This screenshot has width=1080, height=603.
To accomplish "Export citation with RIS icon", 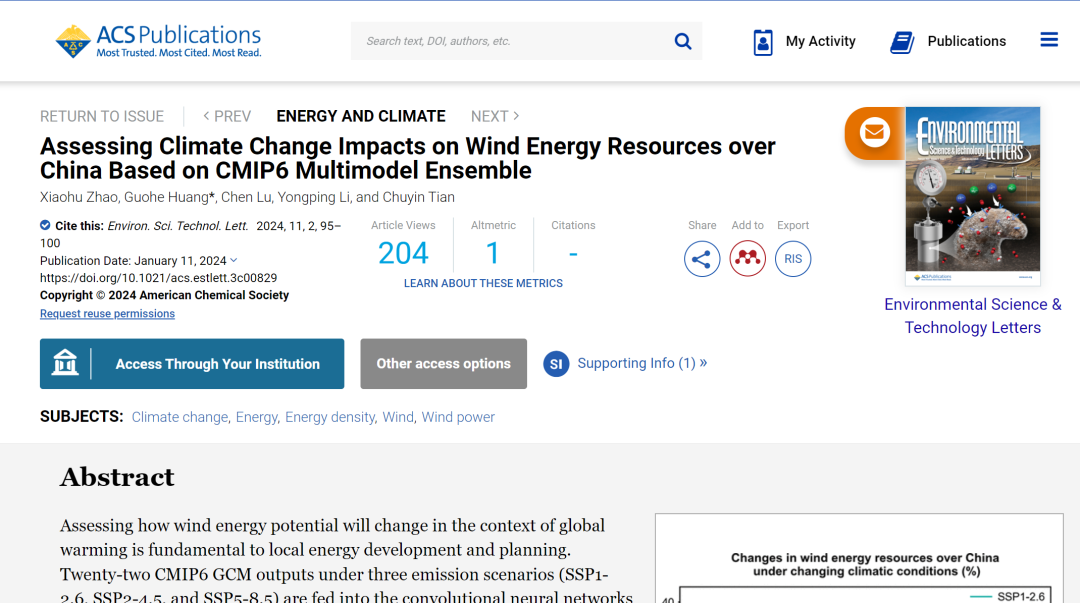I will point(793,259).
